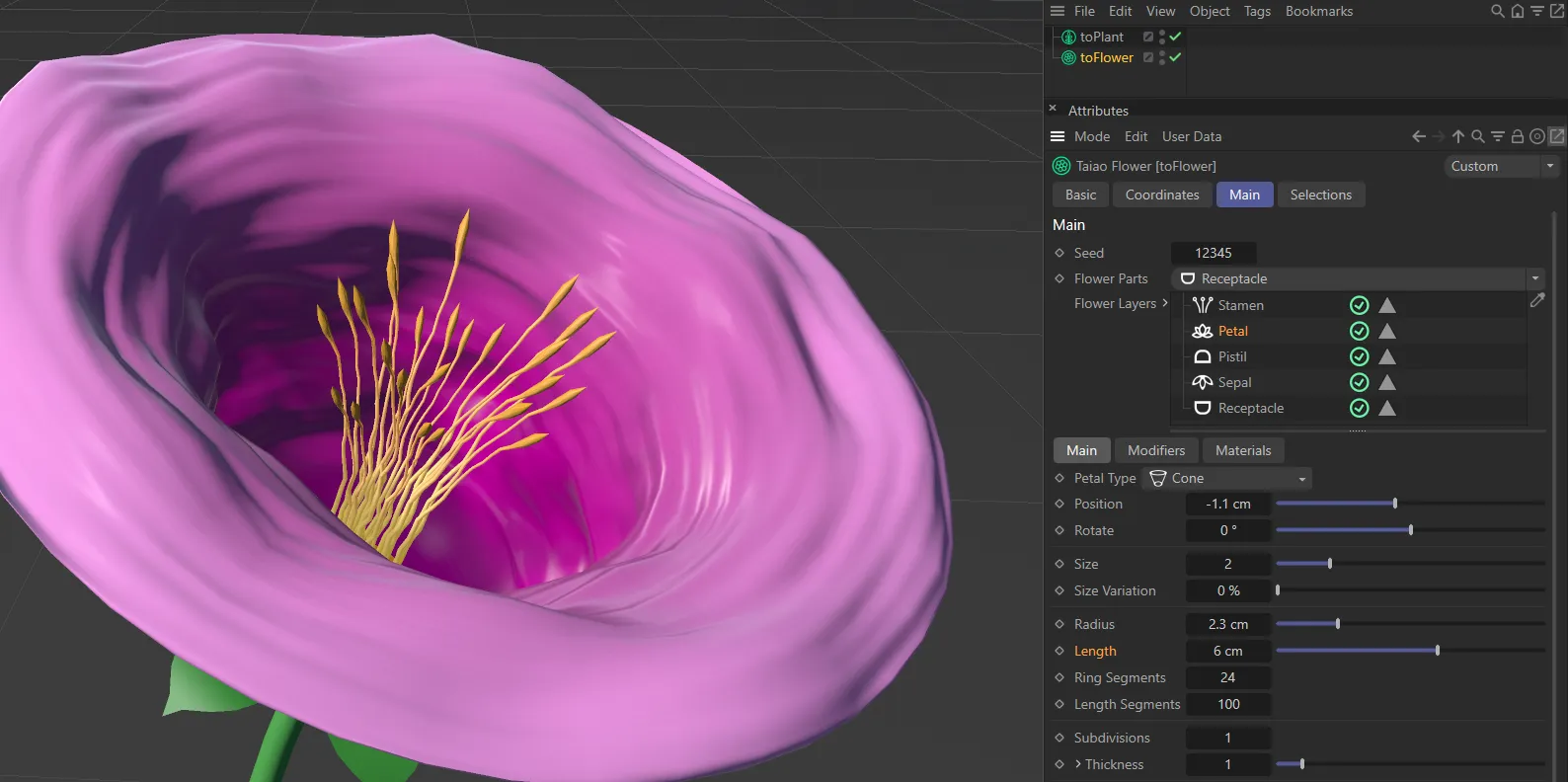Toggle the Petal layer enable checkmark
This screenshot has width=1568, height=782.
pos(1360,331)
